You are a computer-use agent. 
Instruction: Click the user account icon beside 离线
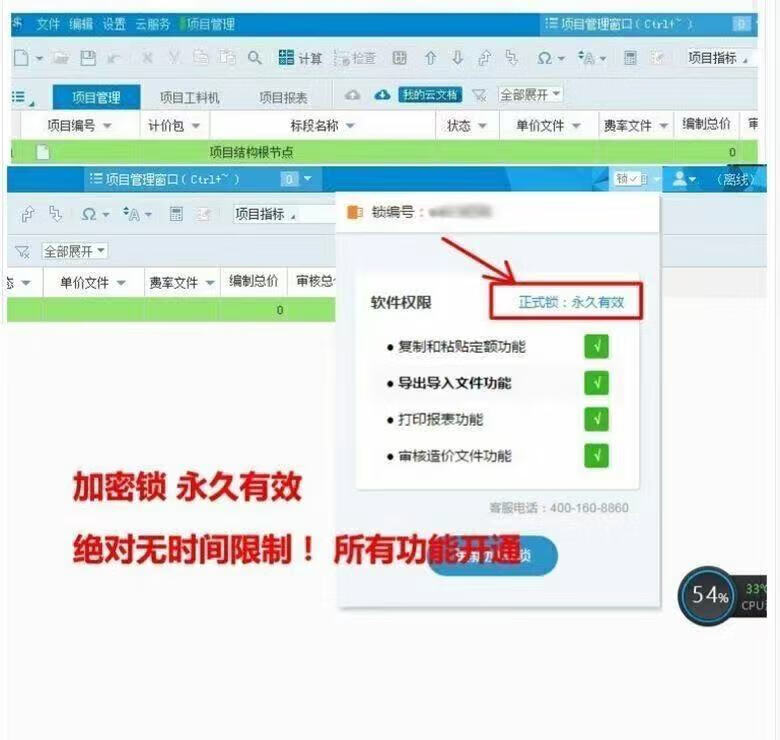(x=680, y=179)
